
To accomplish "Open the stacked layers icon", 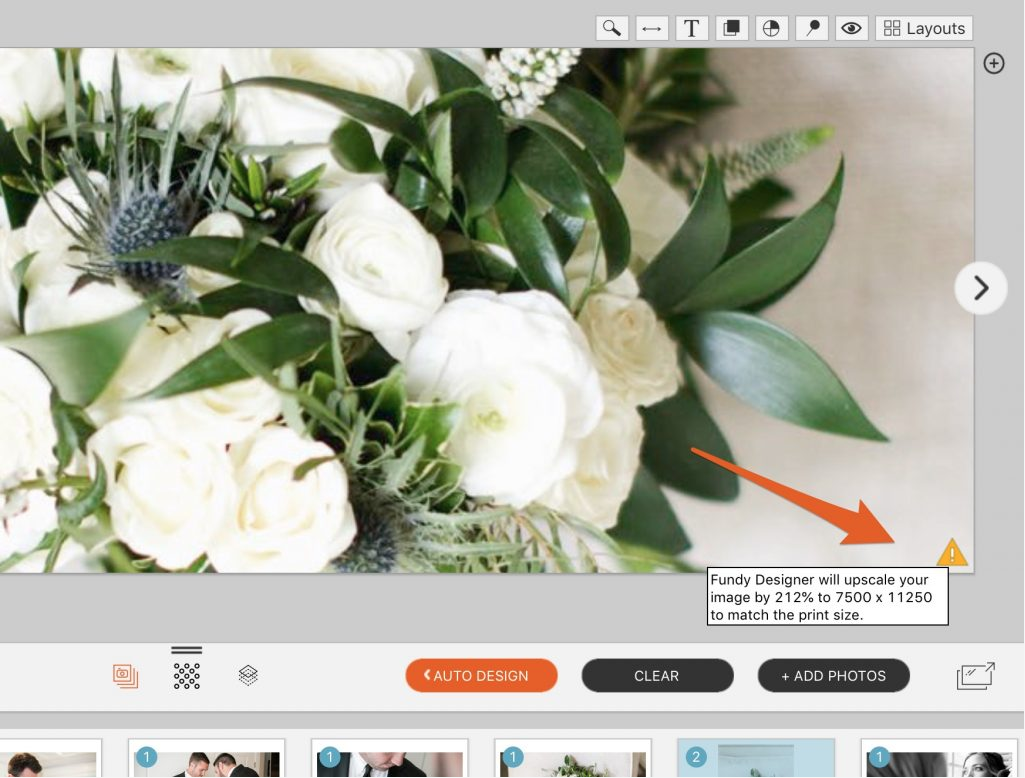I will point(248,675).
